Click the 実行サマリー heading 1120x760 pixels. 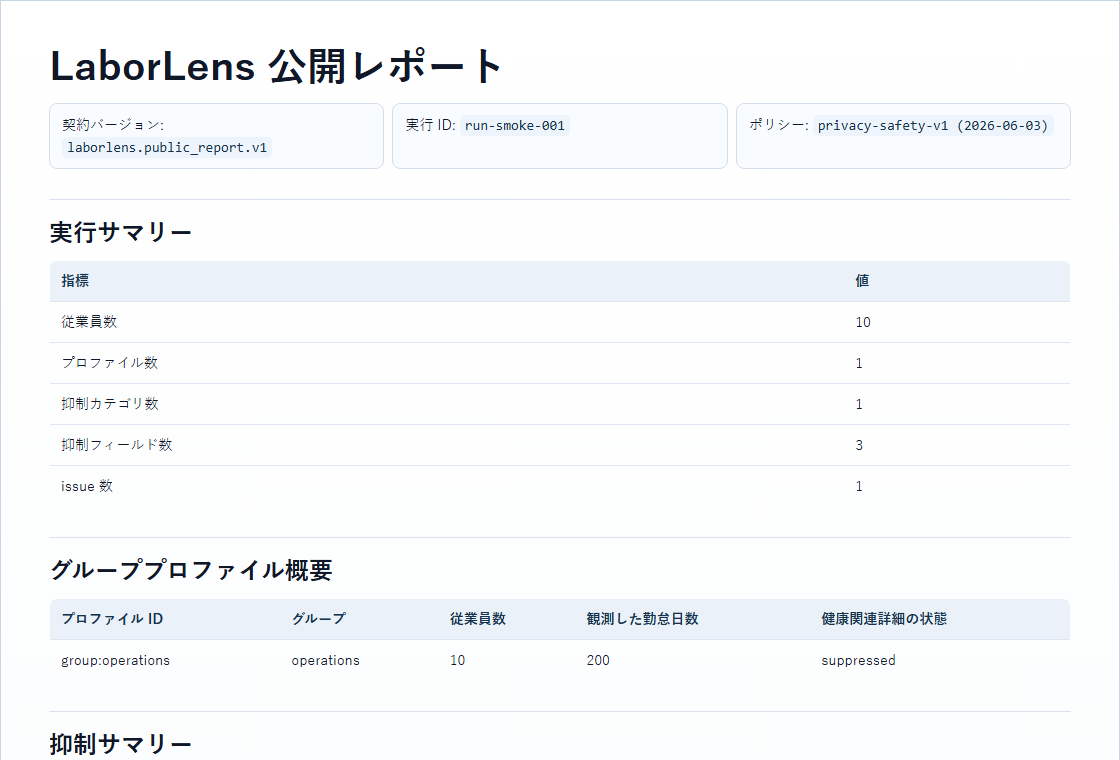121,232
